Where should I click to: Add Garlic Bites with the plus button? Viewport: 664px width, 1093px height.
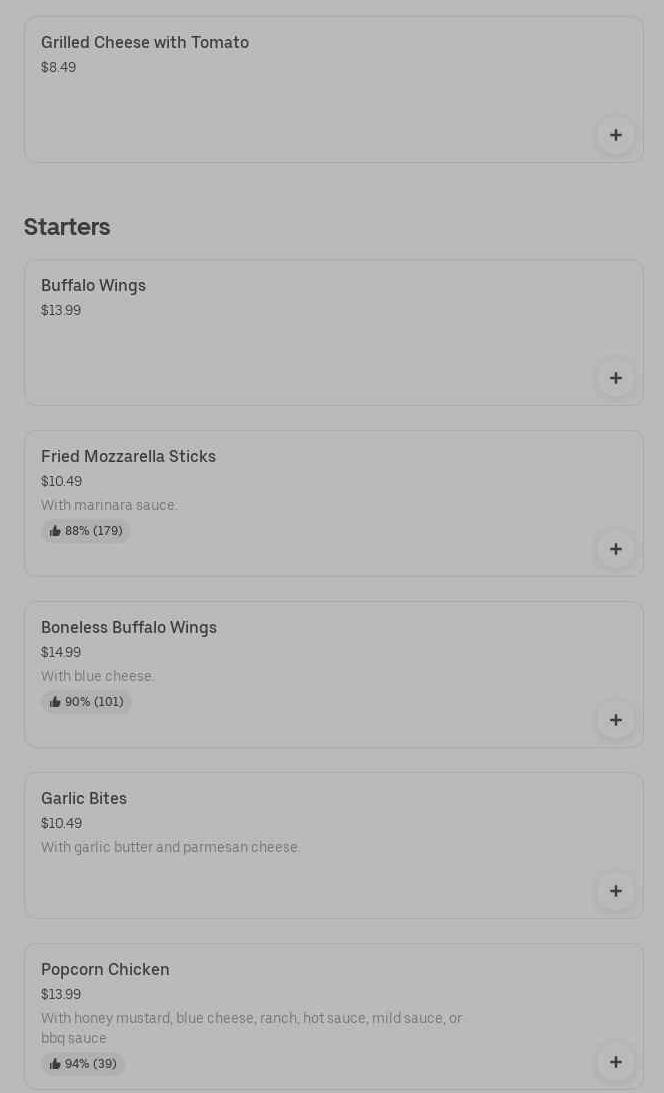(x=616, y=891)
